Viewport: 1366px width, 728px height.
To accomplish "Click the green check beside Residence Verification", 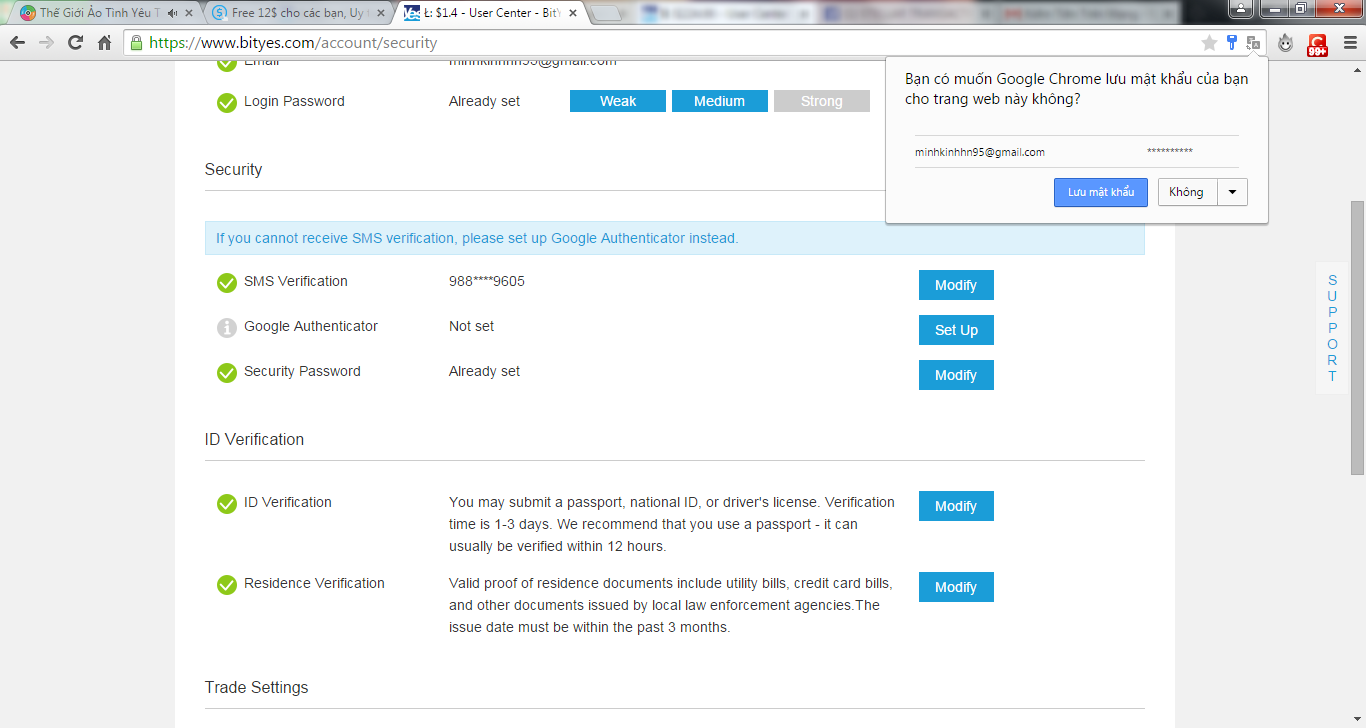I will point(227,584).
